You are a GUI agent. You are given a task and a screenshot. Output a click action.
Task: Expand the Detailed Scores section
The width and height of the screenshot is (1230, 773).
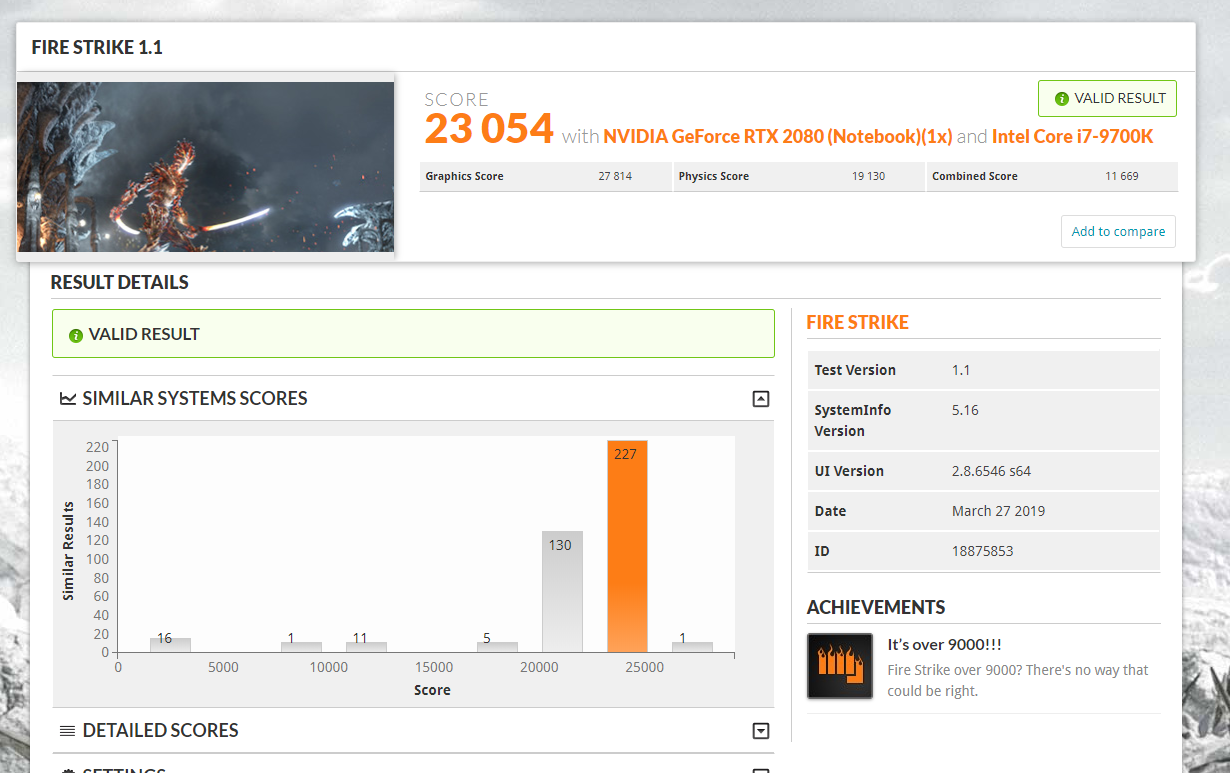[x=760, y=731]
